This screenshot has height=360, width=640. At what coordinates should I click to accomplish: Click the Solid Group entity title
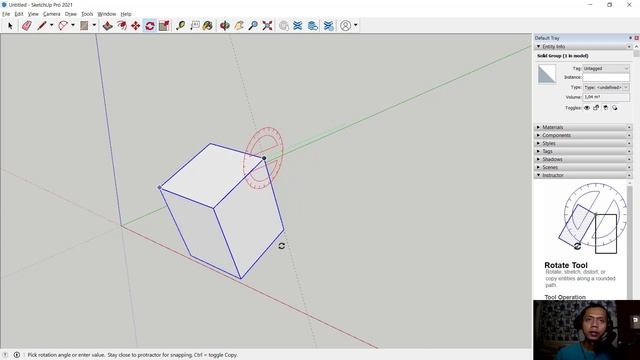pos(562,56)
